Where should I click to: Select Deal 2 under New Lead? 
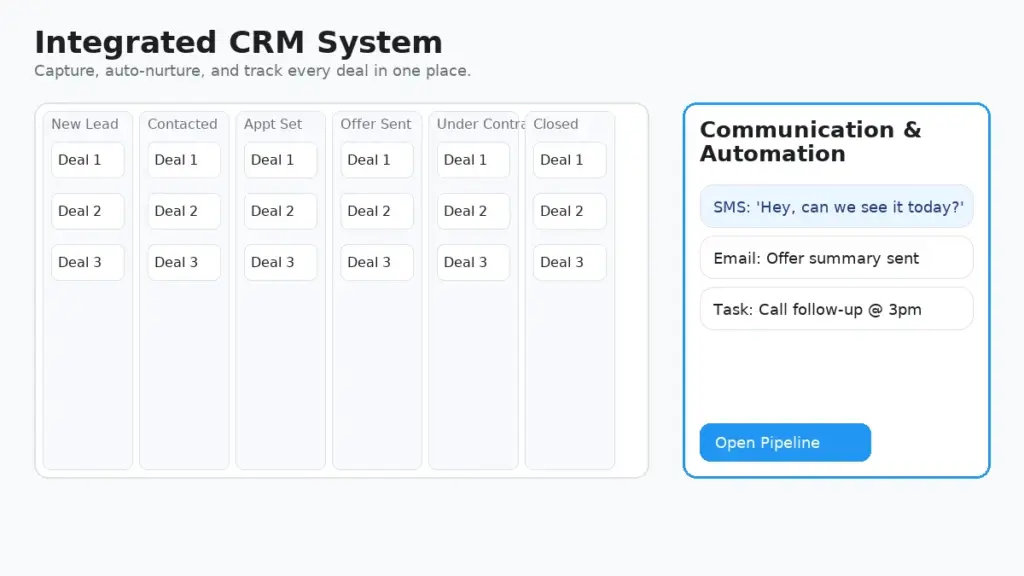pyautogui.click(x=88, y=211)
